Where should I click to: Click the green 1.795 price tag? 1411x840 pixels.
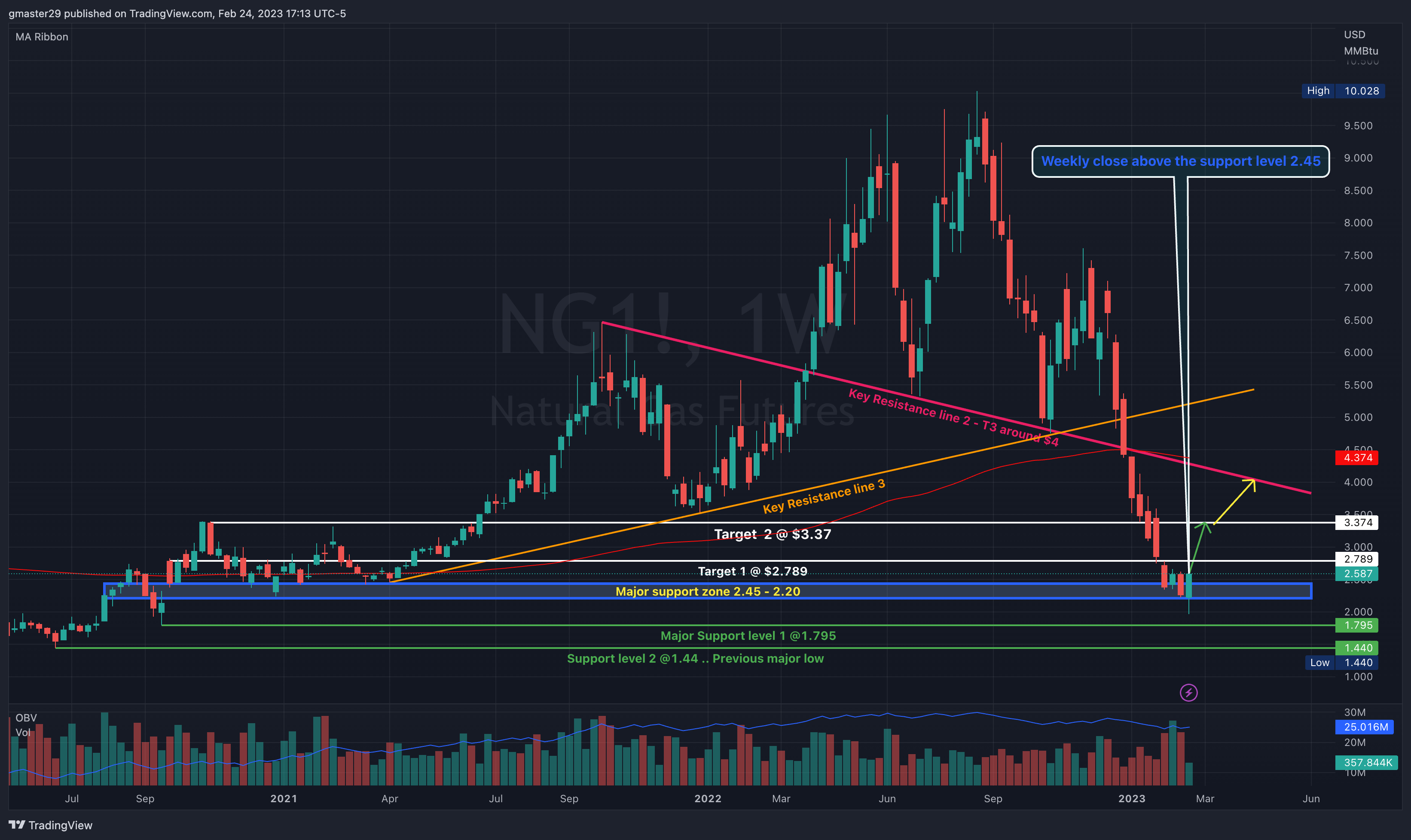coord(1356,625)
